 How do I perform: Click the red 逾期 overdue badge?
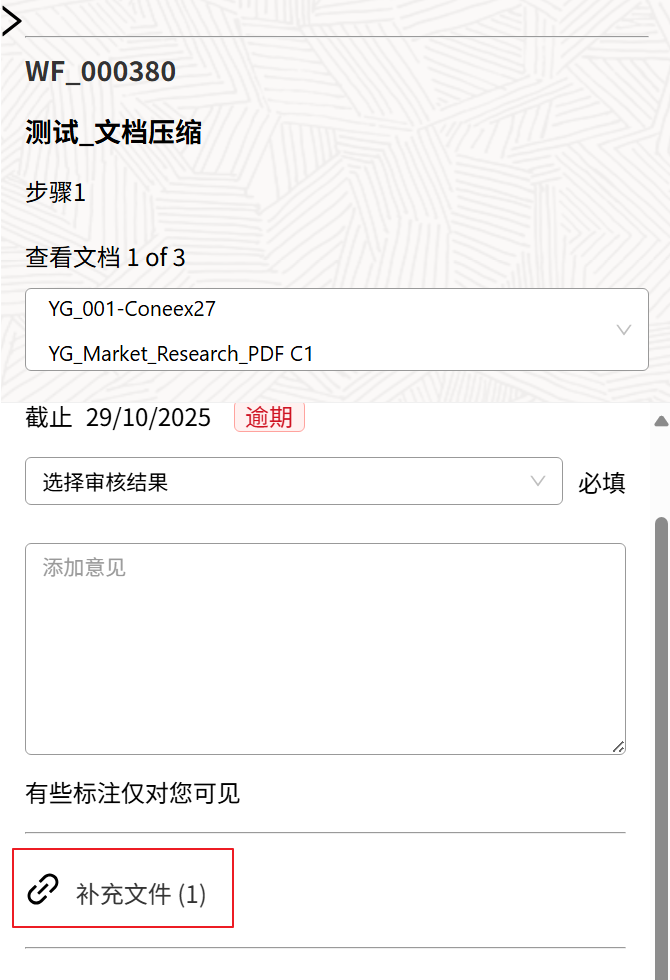[269, 417]
